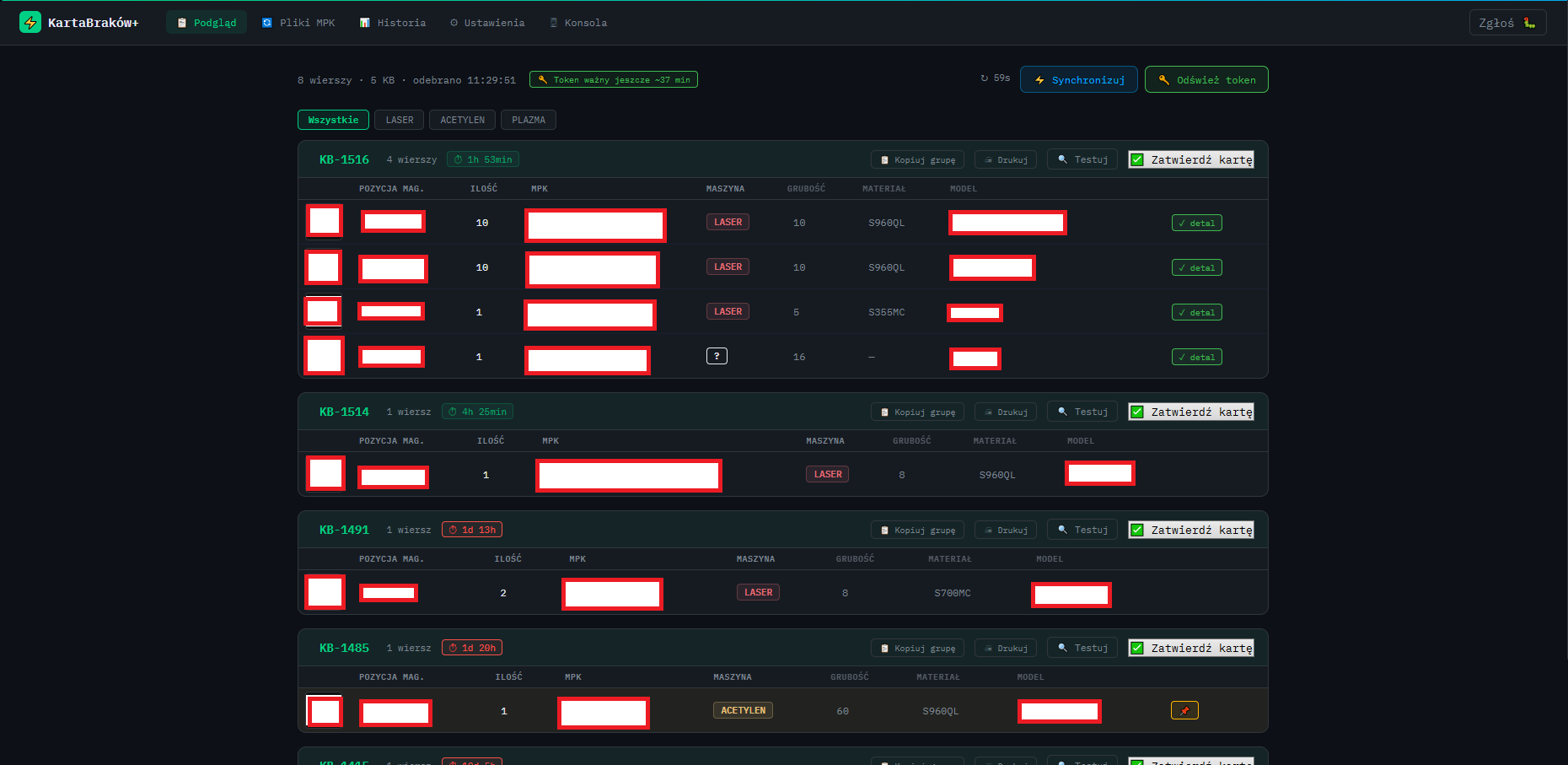Click the 'odebrano 11:29:51' status text
Image resolution: width=1568 pixels, height=765 pixels.
464,81
